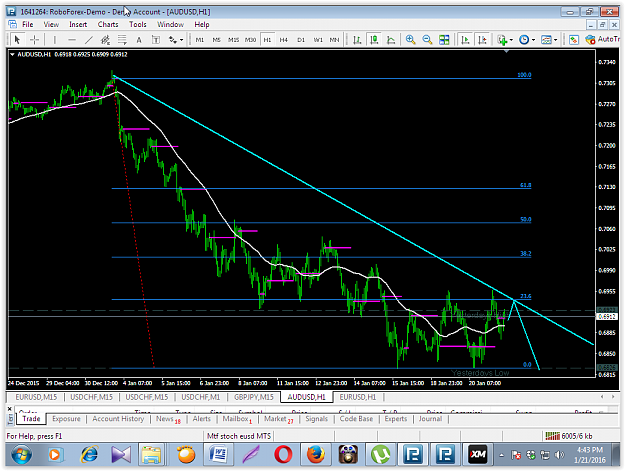Activate the crosshair tool
The height and width of the screenshot is (471, 625).
pos(34,39)
